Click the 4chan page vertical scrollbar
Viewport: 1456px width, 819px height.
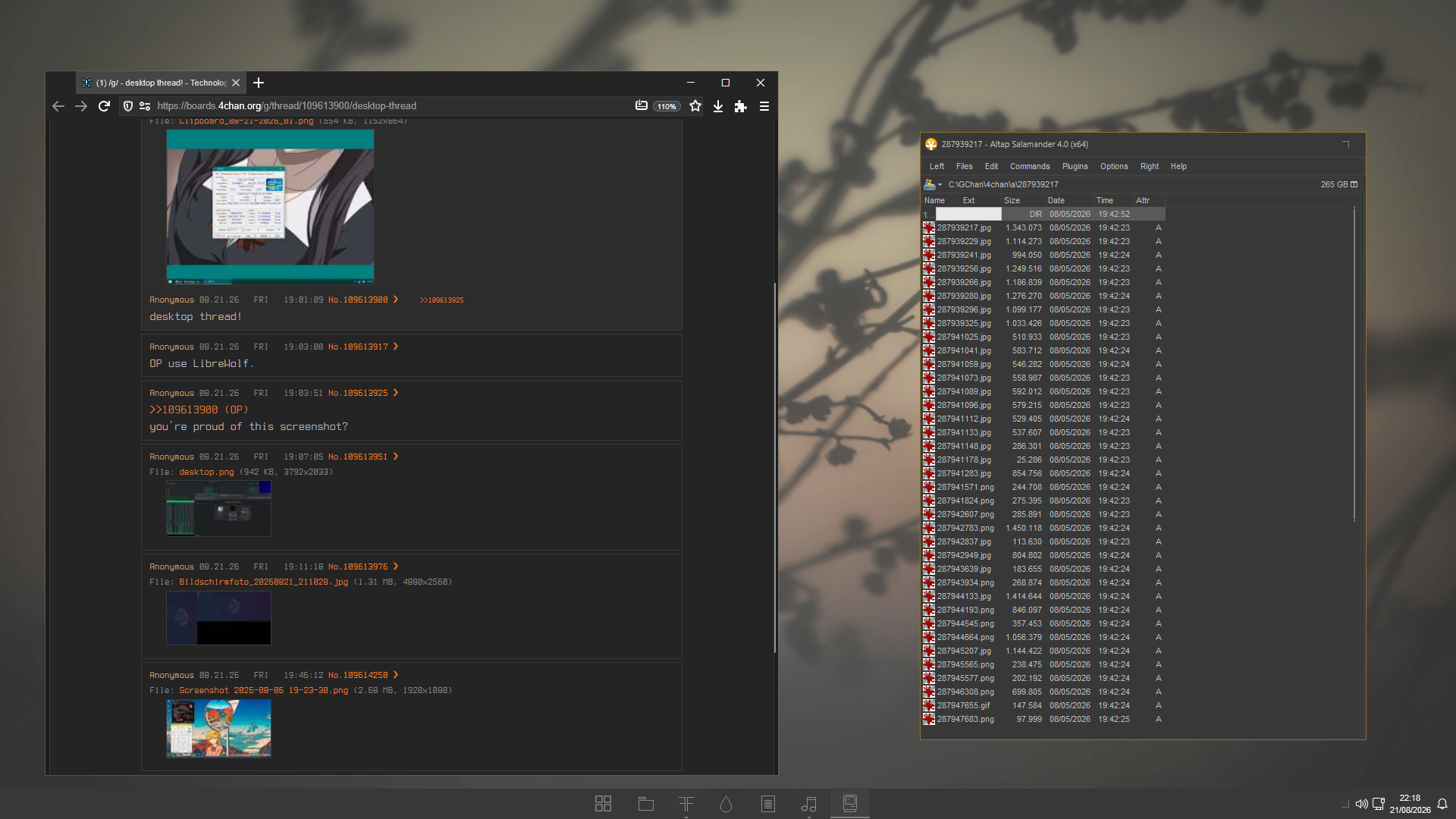click(774, 467)
